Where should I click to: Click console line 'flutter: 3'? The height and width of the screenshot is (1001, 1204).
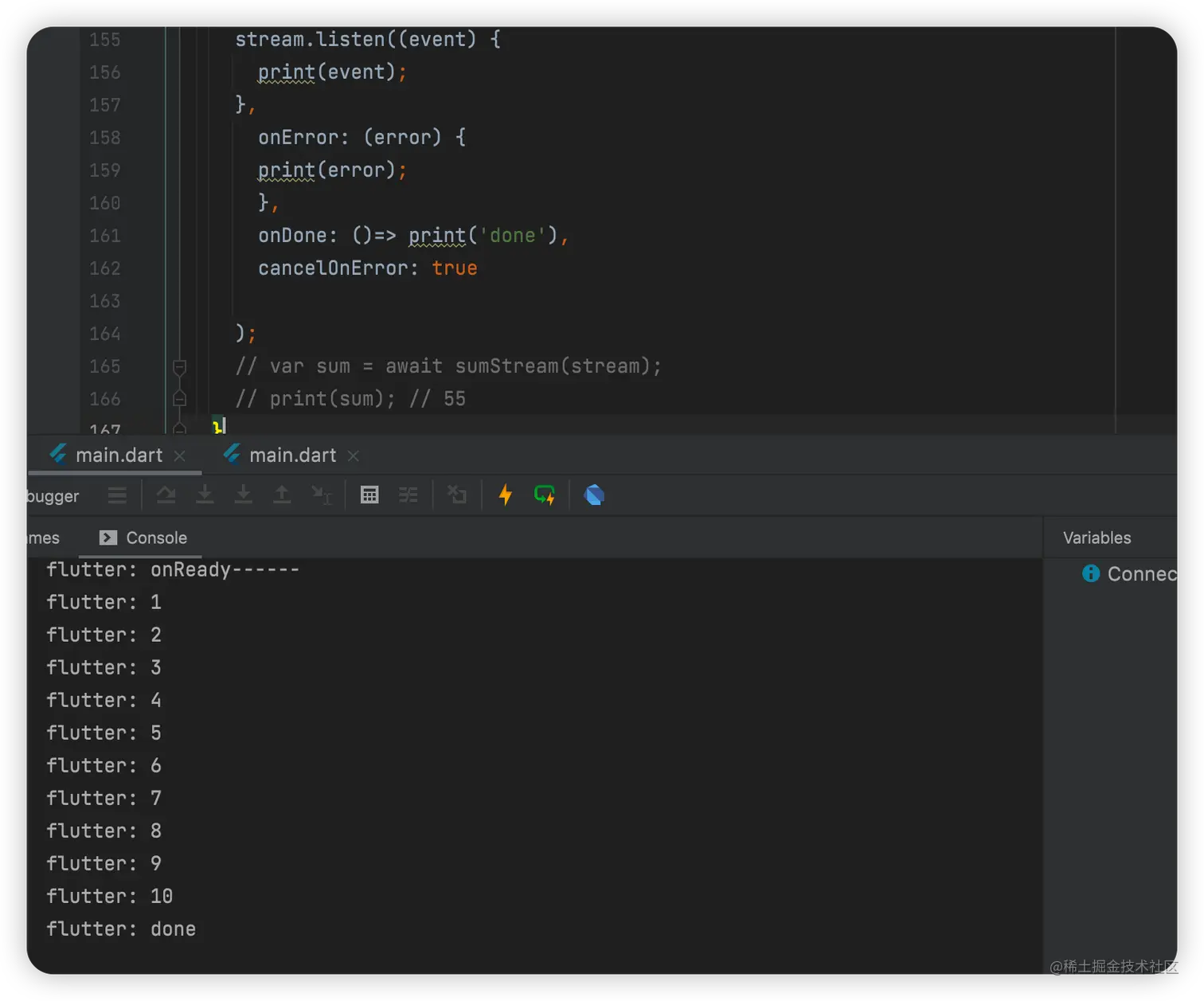(x=104, y=667)
